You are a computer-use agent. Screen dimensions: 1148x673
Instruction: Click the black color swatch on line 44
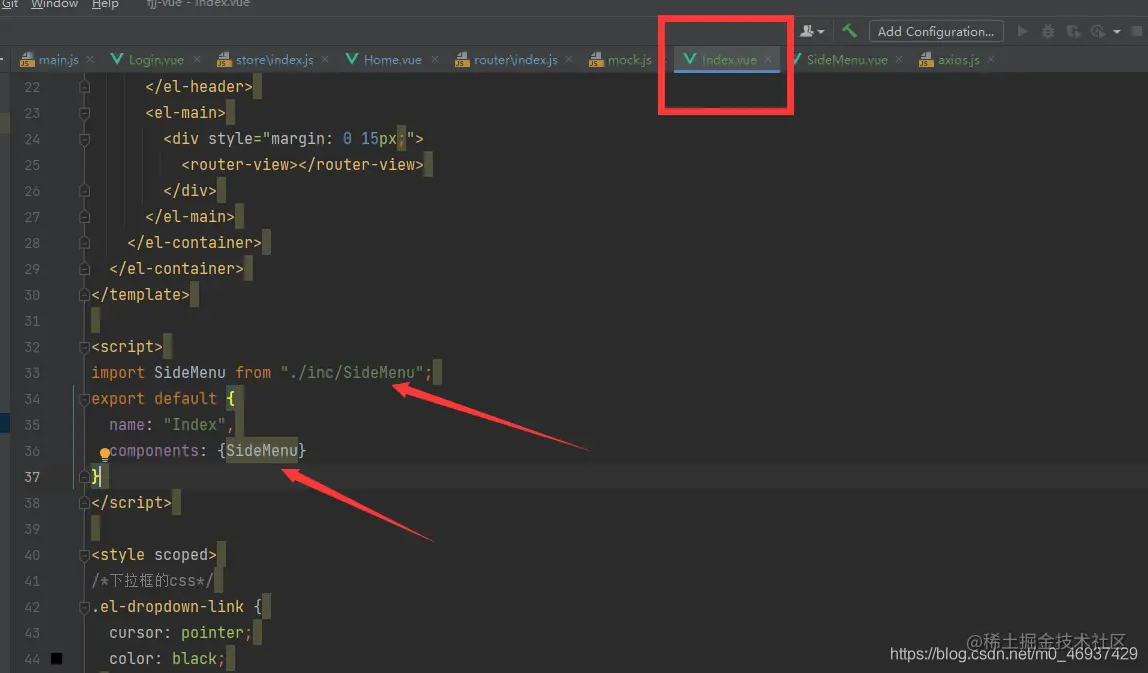[56, 659]
